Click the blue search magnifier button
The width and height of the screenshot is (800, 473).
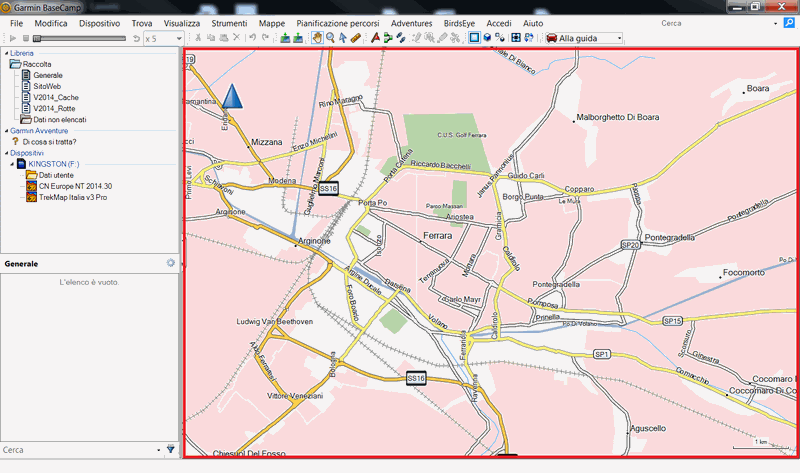(789, 22)
